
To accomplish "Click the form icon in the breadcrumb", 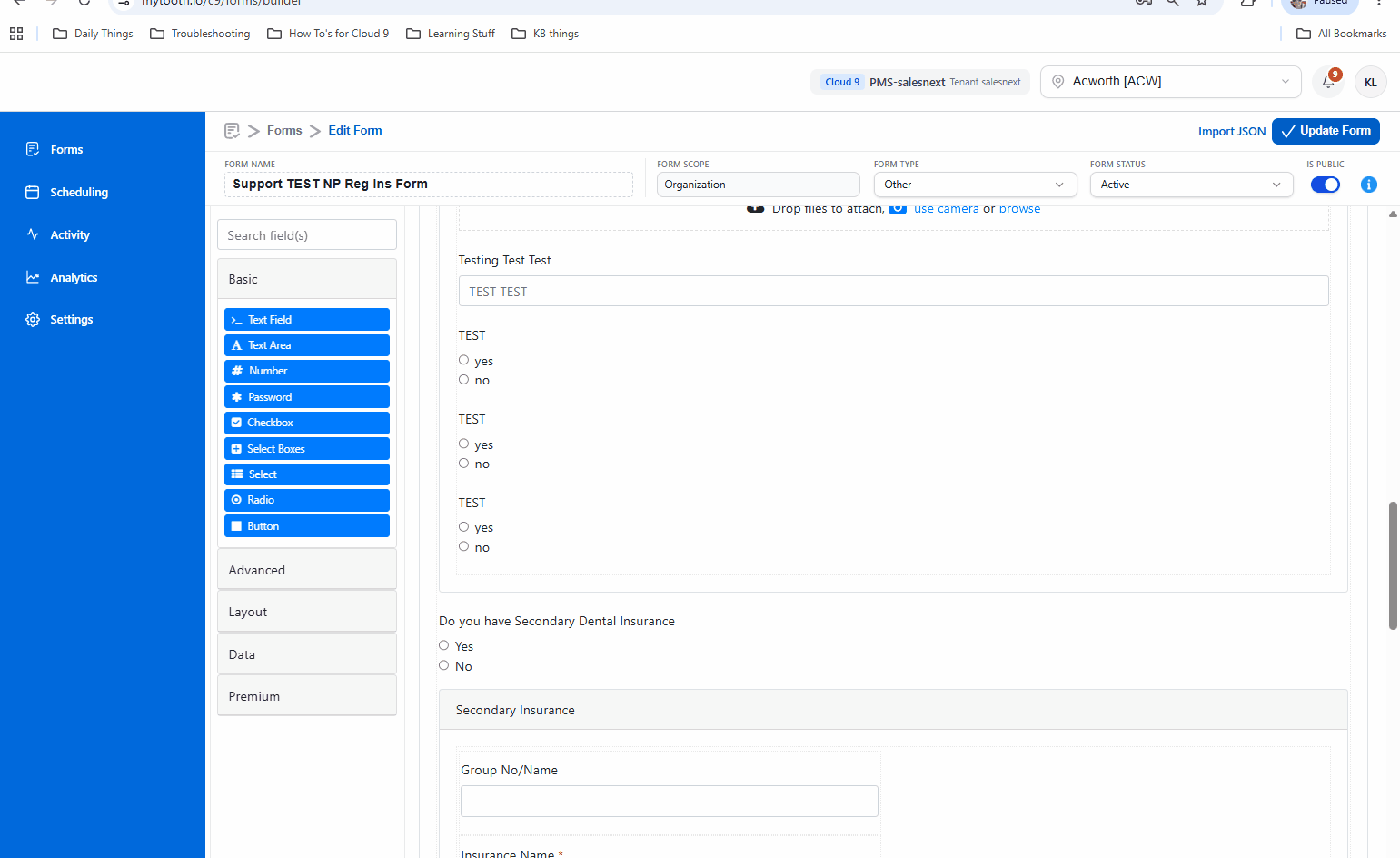I will click(x=232, y=131).
